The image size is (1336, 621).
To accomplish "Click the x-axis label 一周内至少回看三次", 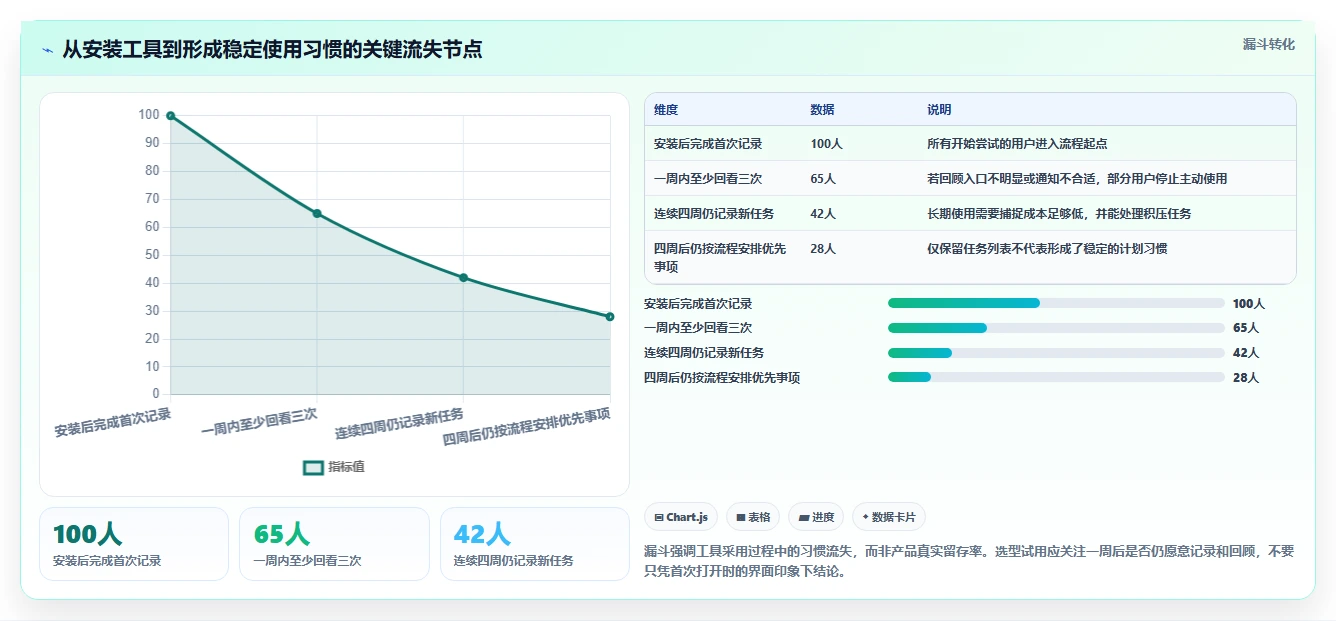I will (x=260, y=423).
